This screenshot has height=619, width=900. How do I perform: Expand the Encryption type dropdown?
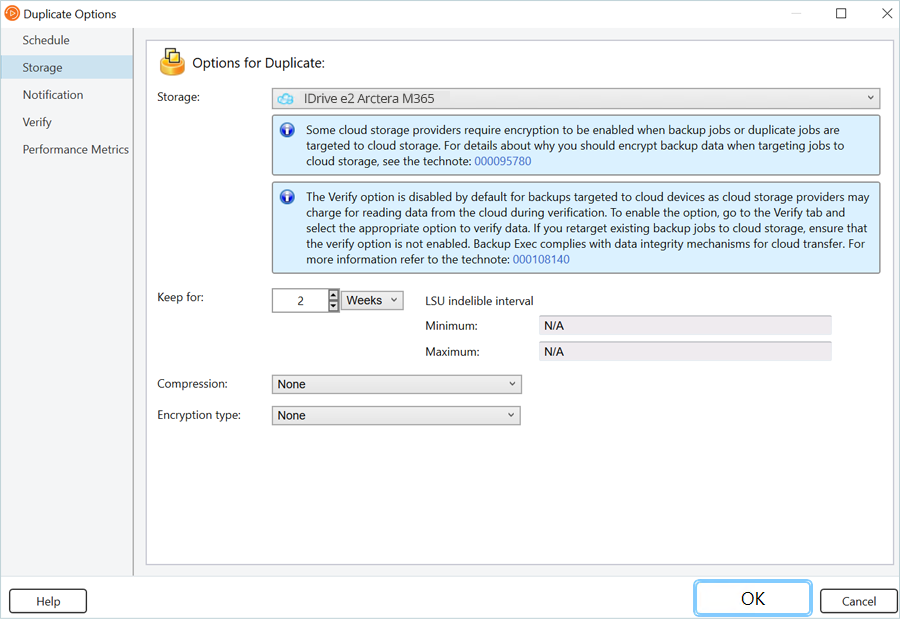click(396, 415)
